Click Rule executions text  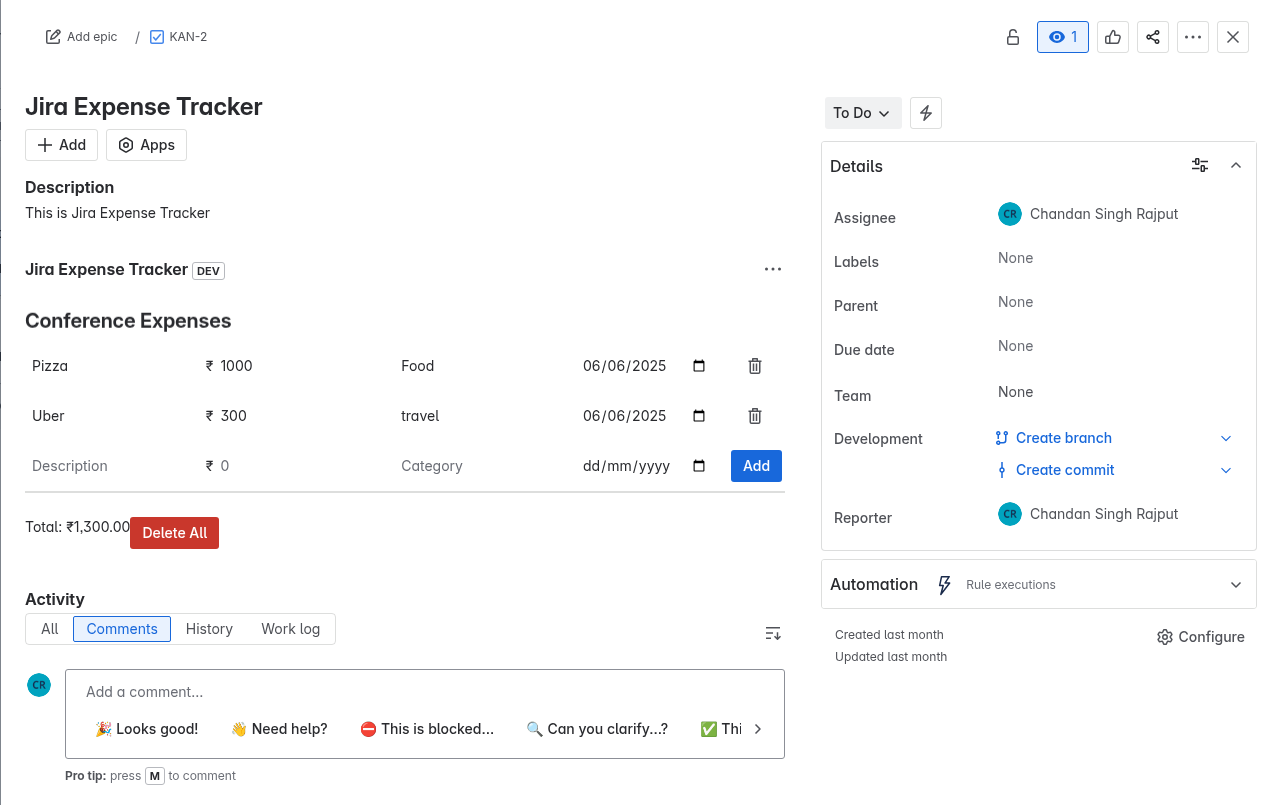(1010, 585)
